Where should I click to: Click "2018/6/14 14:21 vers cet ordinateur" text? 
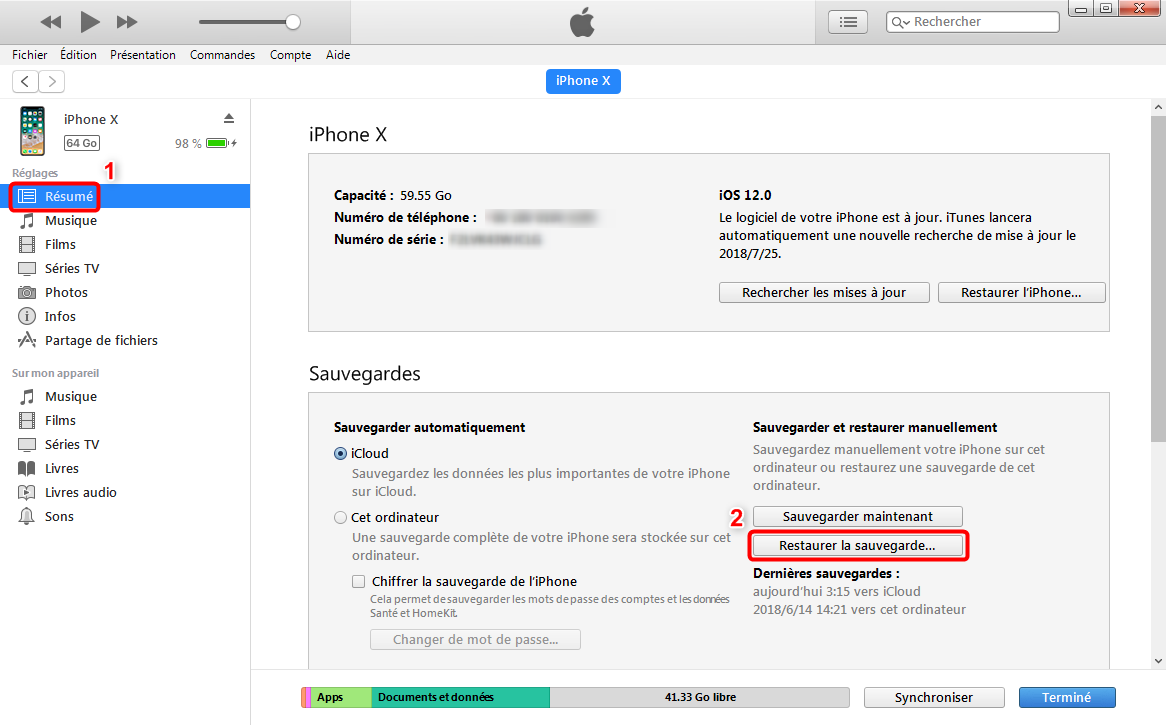(859, 610)
